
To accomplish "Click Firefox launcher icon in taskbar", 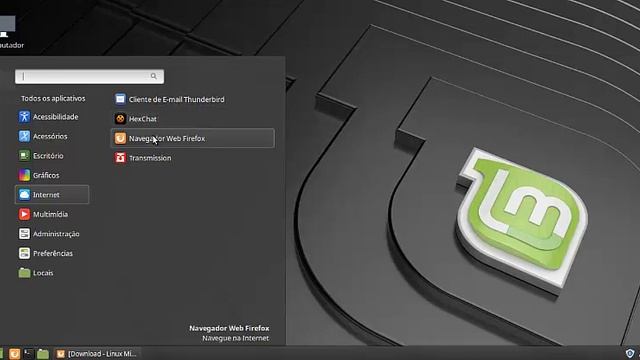I will click(15, 353).
